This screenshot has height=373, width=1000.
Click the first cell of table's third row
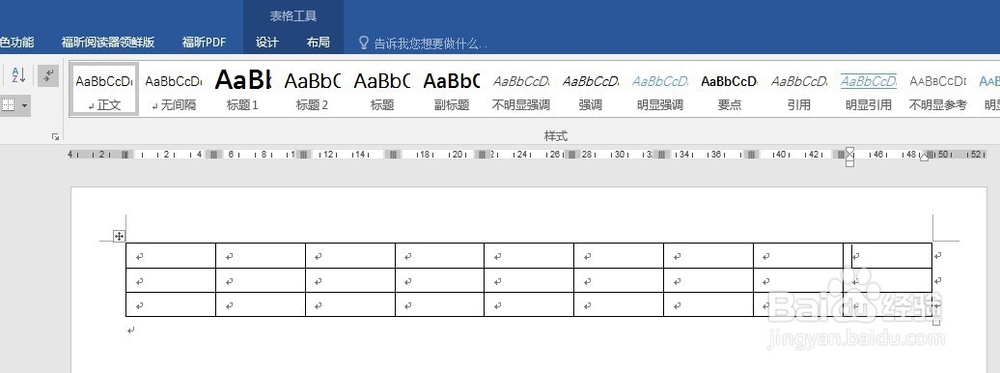click(x=171, y=305)
